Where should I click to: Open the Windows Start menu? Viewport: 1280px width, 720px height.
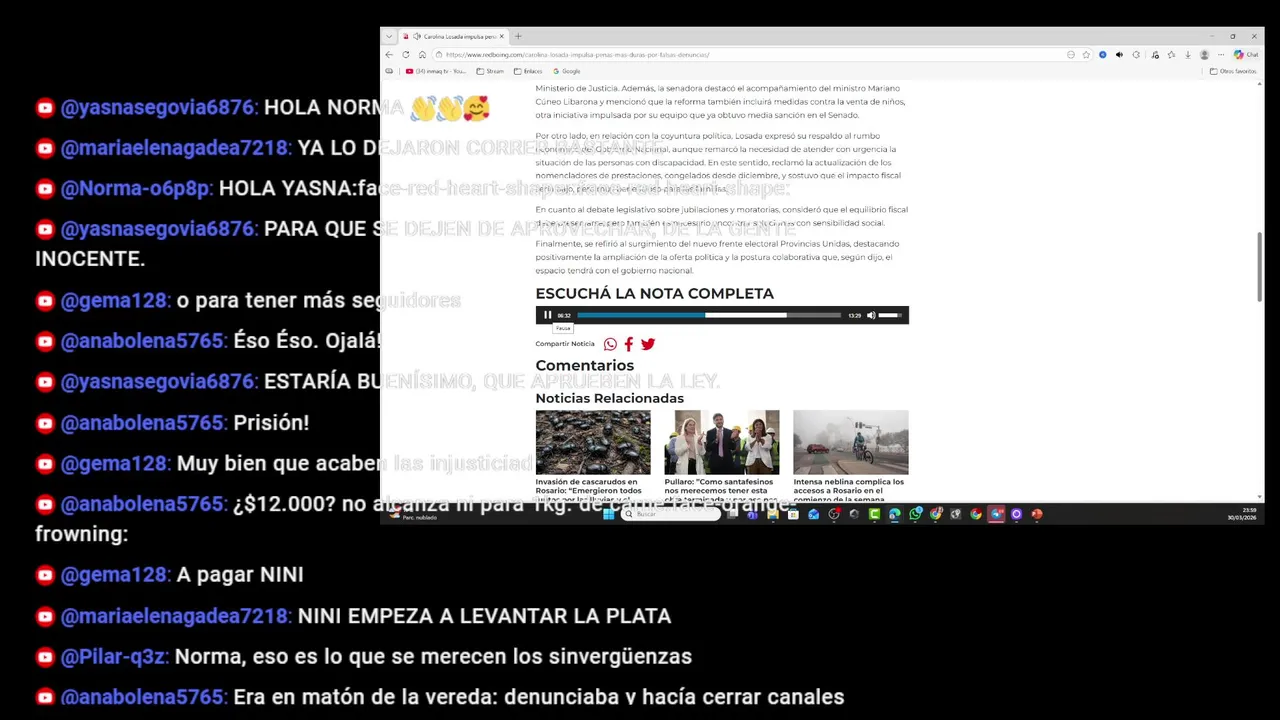click(x=608, y=515)
